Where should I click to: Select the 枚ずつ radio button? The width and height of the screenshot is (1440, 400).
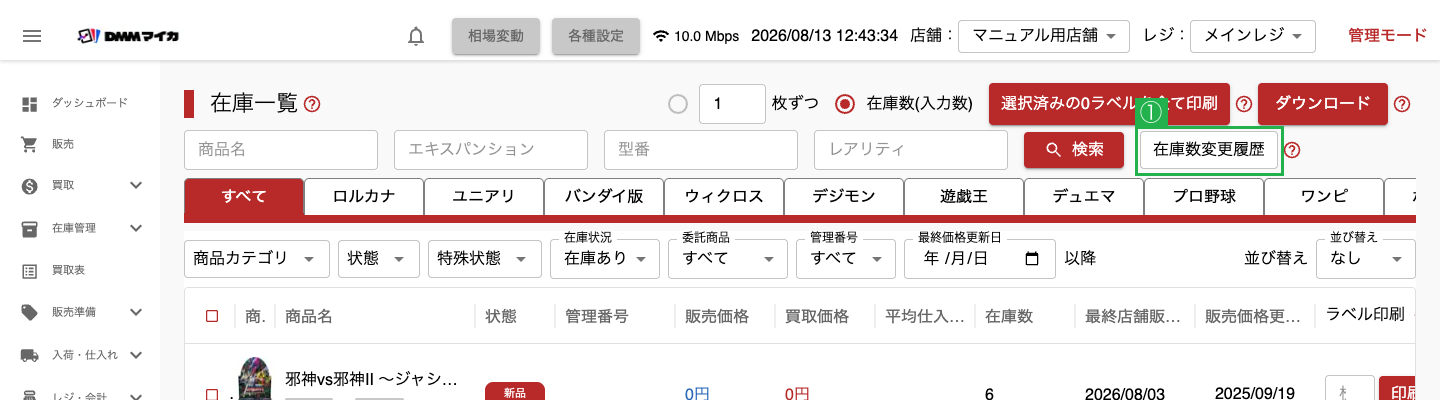click(x=678, y=104)
